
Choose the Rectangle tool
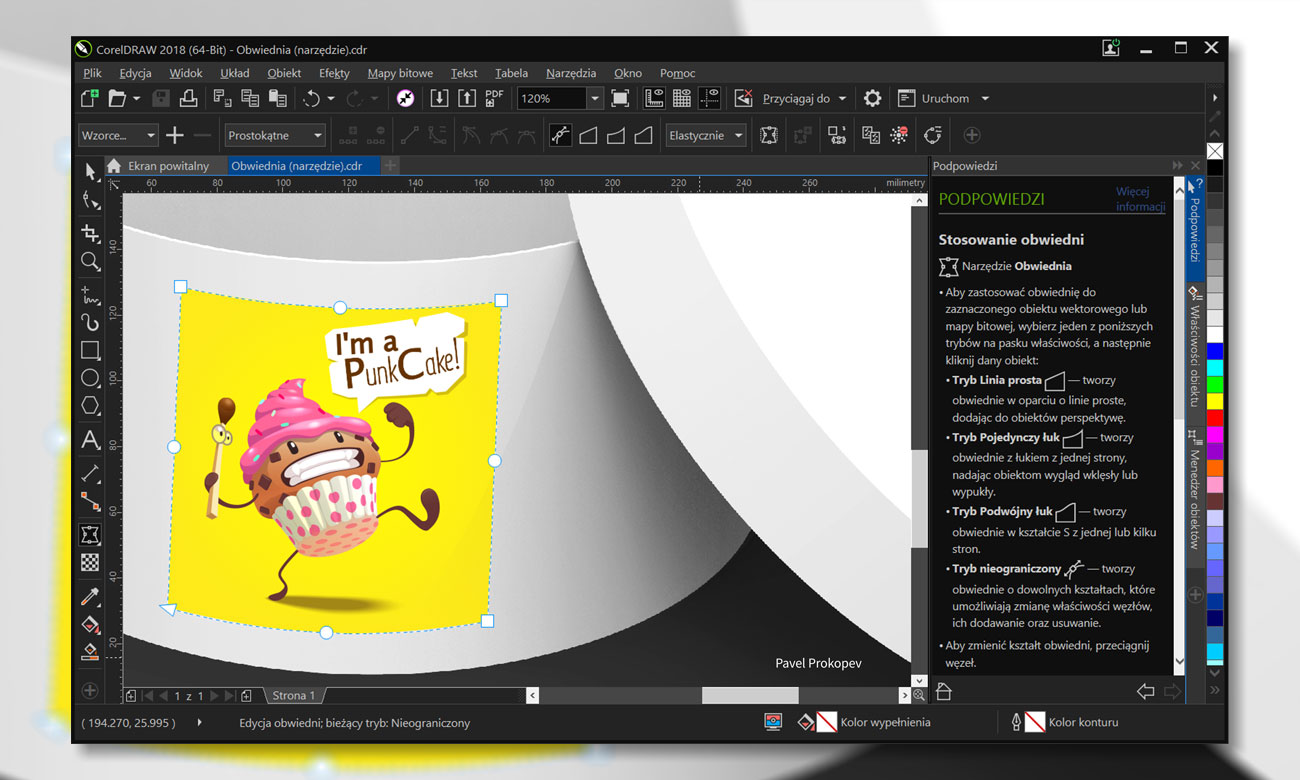(x=91, y=350)
